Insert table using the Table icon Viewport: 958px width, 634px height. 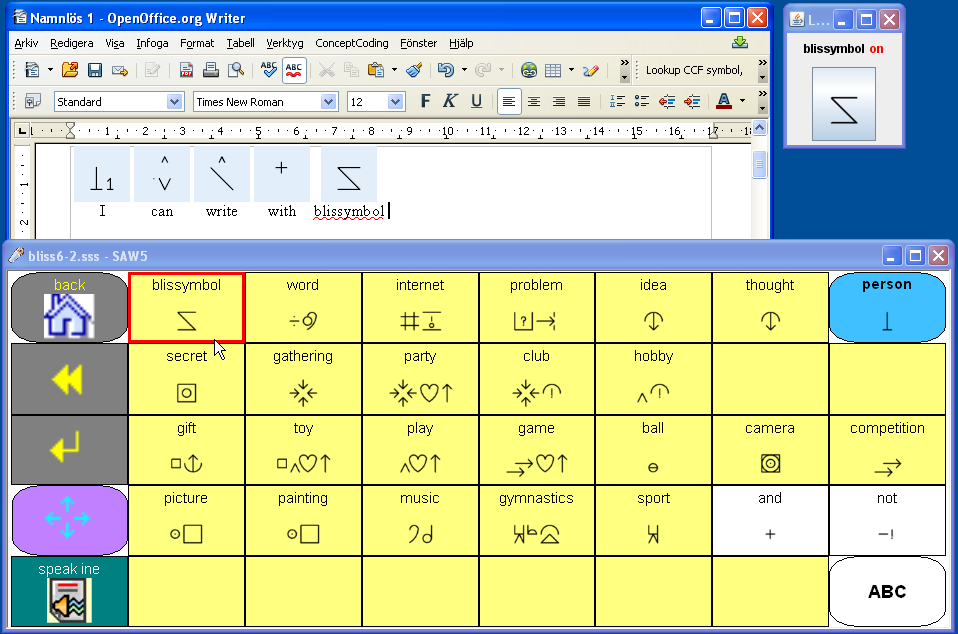coord(553,70)
